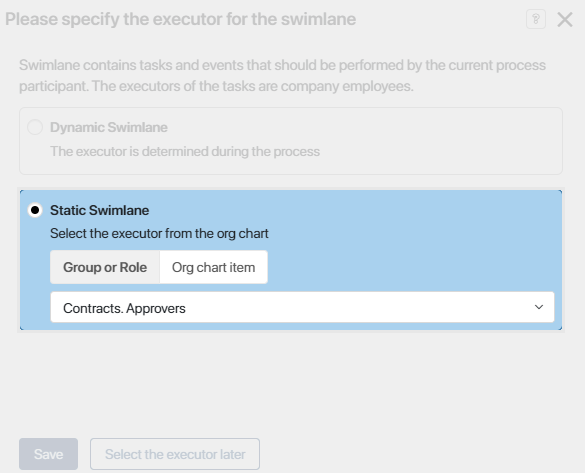Click the Save button

point(49,454)
